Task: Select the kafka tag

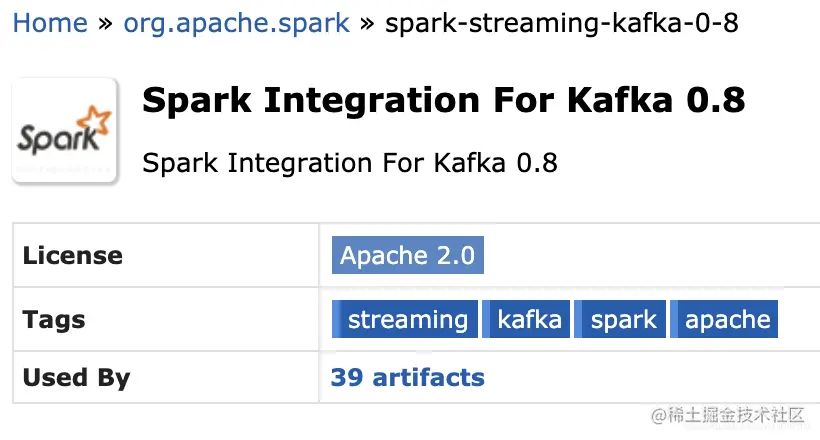Action: (526, 319)
